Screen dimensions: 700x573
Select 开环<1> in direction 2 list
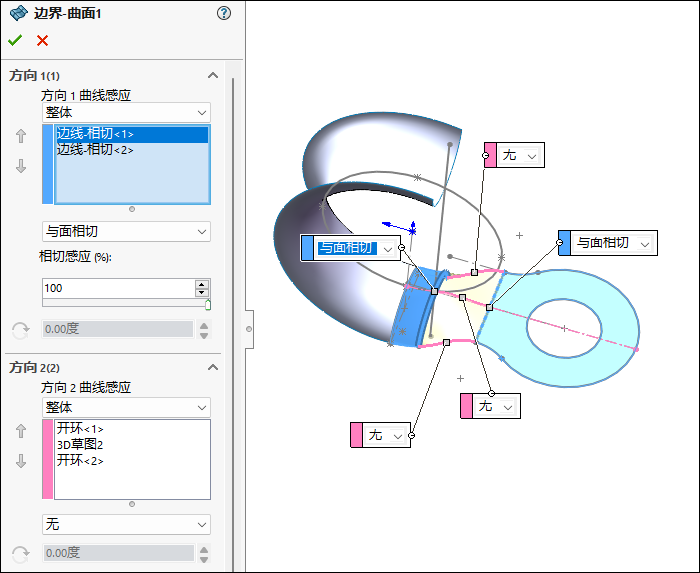80,428
